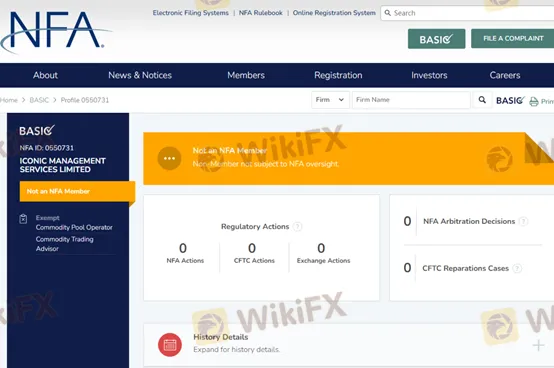554x368 pixels.
Task: Click the Profile 0550731 breadcrumb
Action: coord(85,100)
